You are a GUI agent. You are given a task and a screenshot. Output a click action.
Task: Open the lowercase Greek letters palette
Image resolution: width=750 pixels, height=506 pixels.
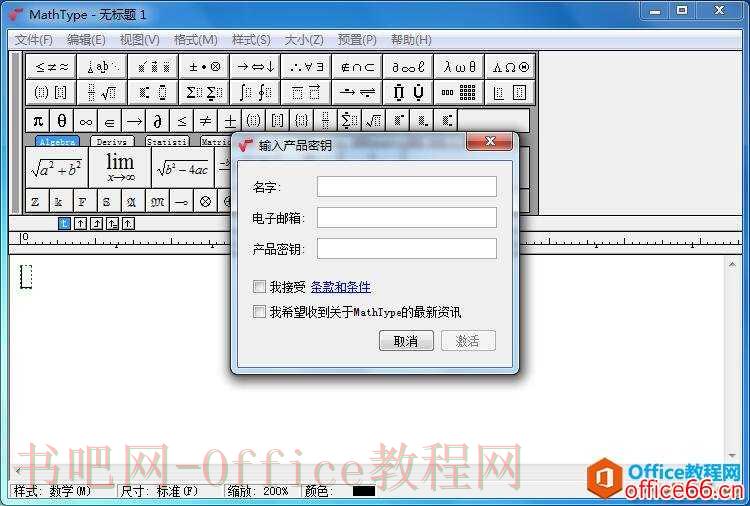point(459,67)
